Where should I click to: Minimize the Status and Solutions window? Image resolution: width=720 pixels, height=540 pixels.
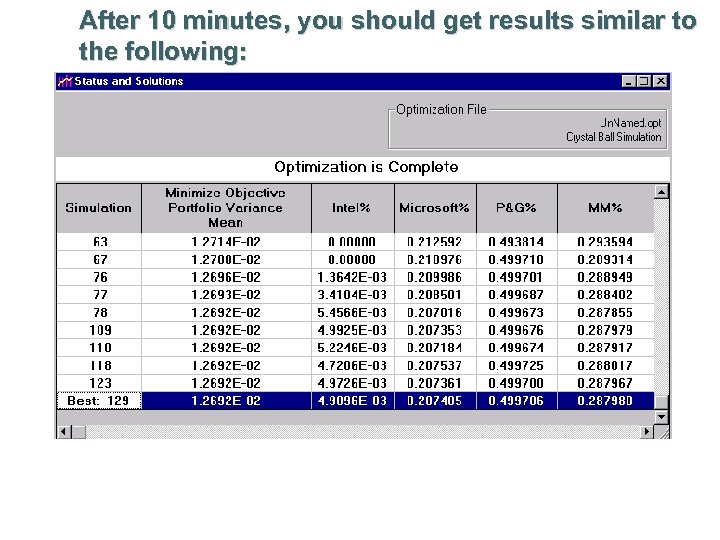click(x=629, y=81)
